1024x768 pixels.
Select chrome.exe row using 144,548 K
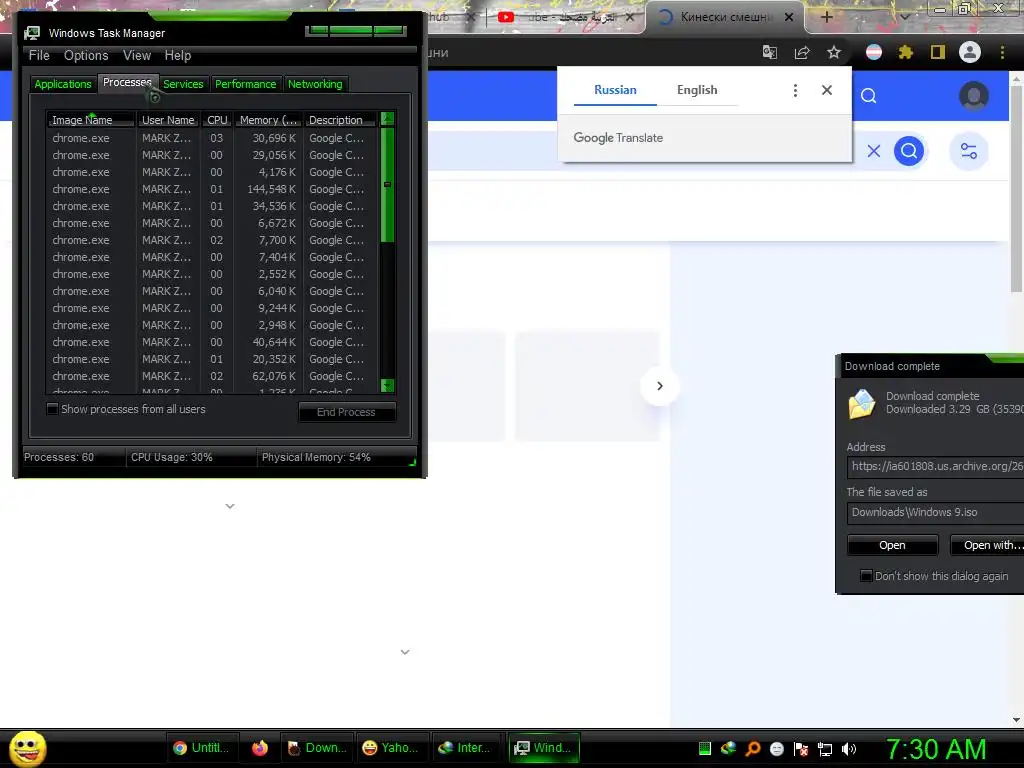212,189
